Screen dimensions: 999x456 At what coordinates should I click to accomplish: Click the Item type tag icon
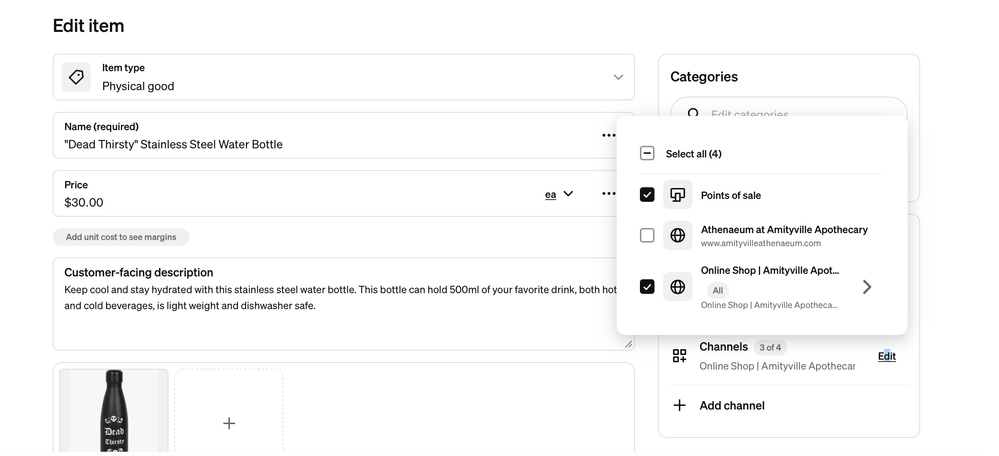coord(76,77)
